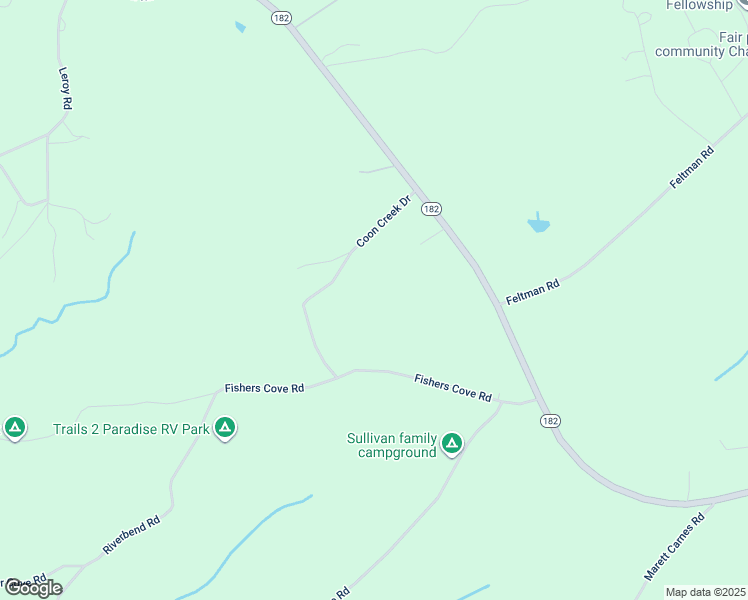748x600 pixels.
Task: Open Sullivan family campground text label
Action: [392, 445]
